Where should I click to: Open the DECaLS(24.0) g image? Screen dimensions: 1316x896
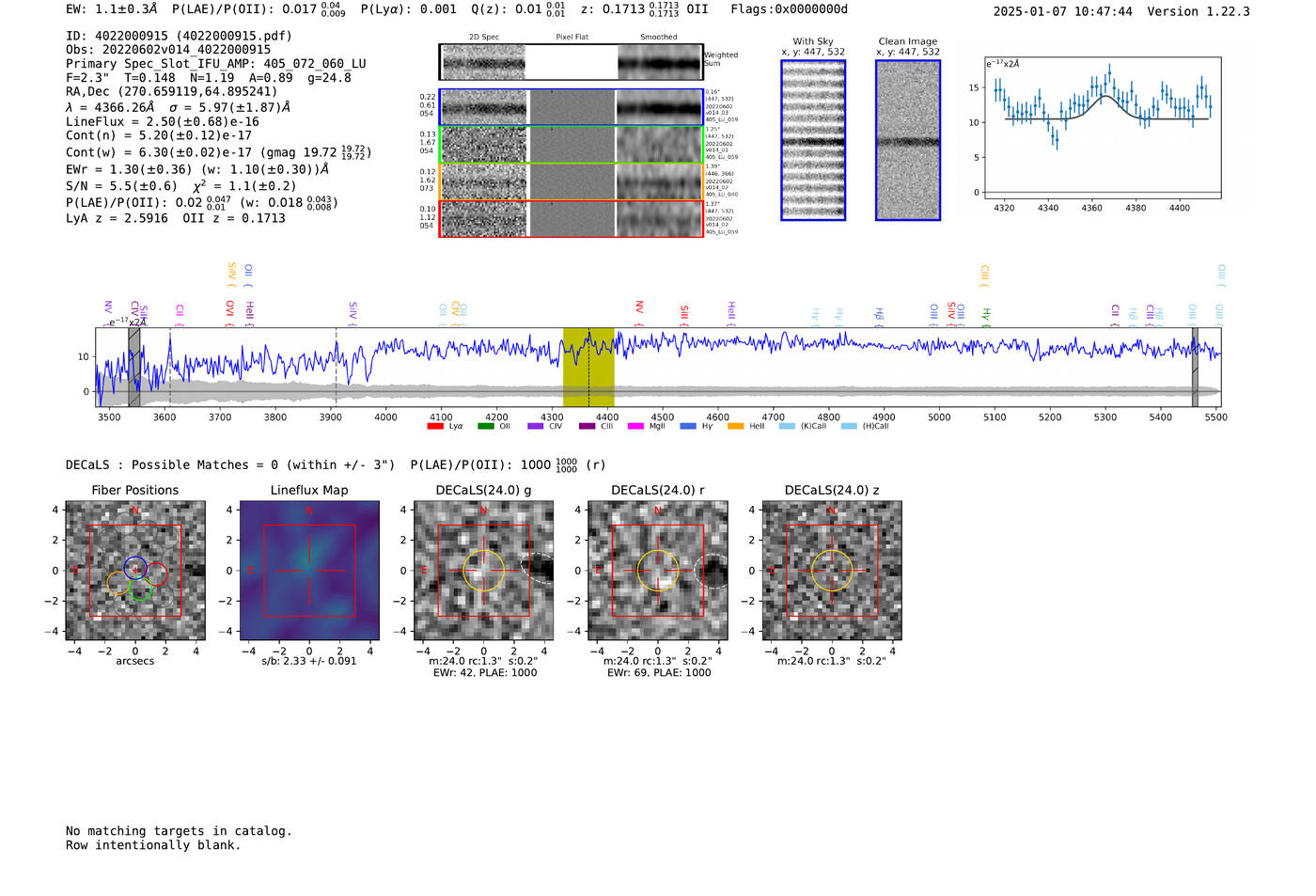pyautogui.click(x=484, y=570)
